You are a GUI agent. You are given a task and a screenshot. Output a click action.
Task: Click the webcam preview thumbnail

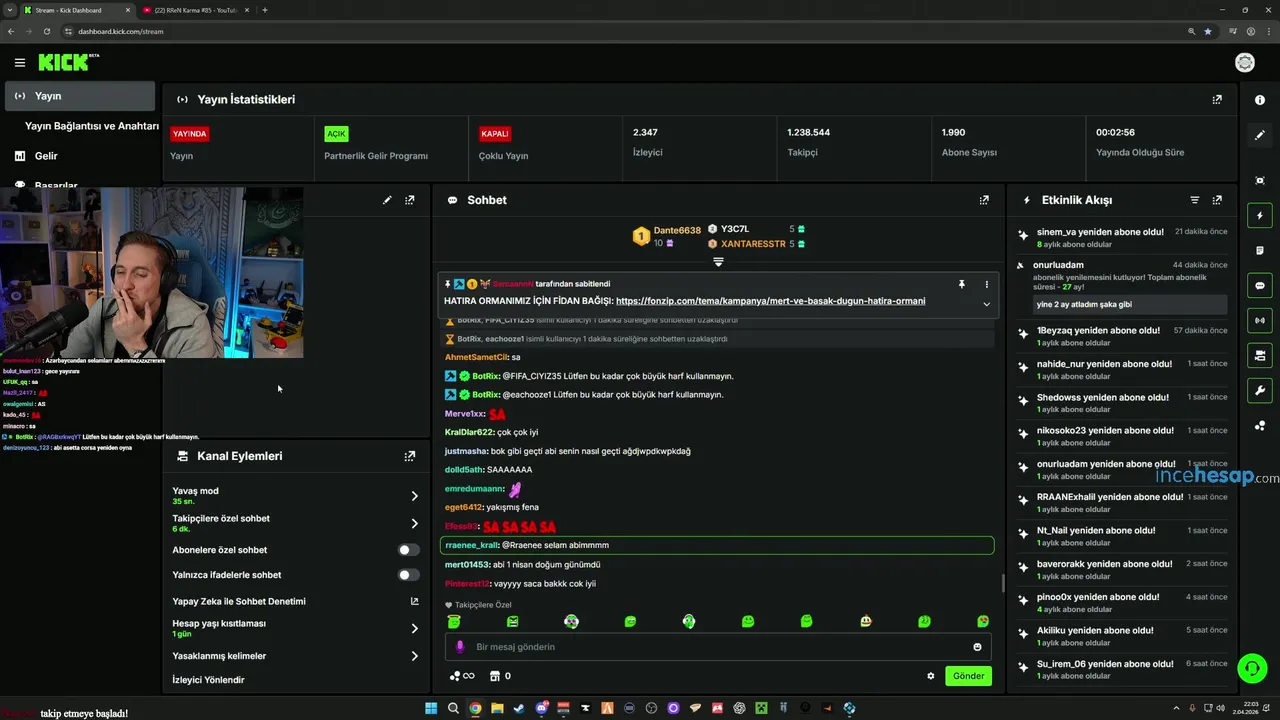tap(151, 272)
